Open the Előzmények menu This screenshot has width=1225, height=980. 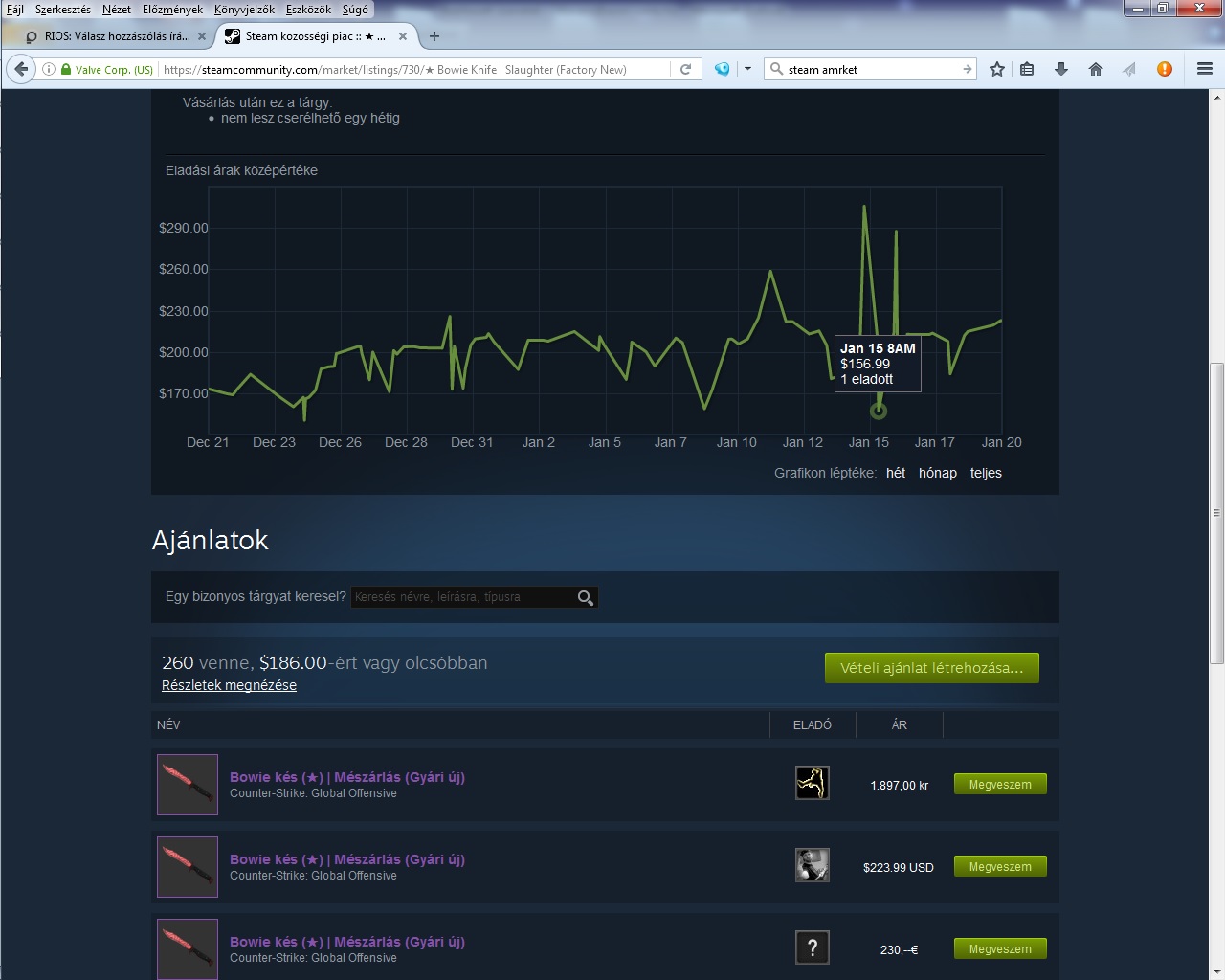point(172,10)
